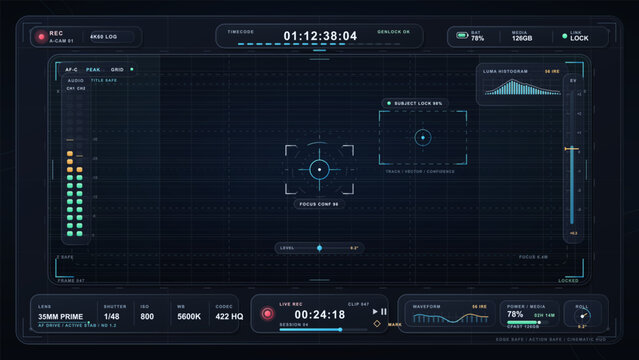Click the play button in rec panel
This screenshot has width=639, height=360.
click(375, 311)
